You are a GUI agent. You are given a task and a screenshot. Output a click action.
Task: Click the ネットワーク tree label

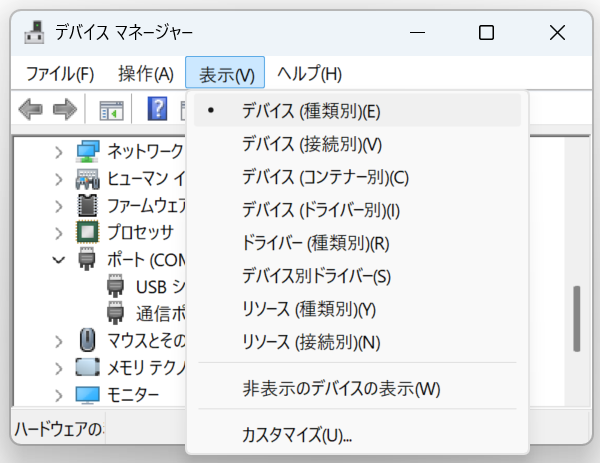(x=145, y=151)
